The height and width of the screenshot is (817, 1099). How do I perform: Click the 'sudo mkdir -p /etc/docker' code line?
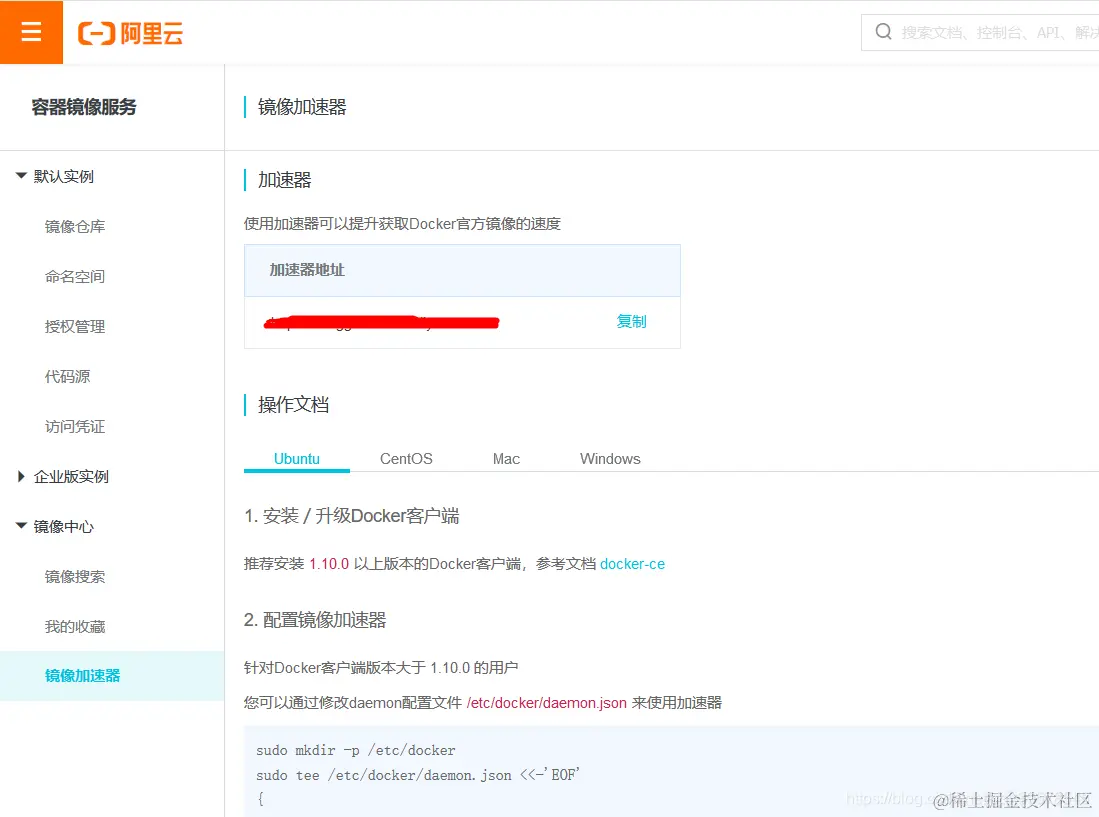click(355, 750)
